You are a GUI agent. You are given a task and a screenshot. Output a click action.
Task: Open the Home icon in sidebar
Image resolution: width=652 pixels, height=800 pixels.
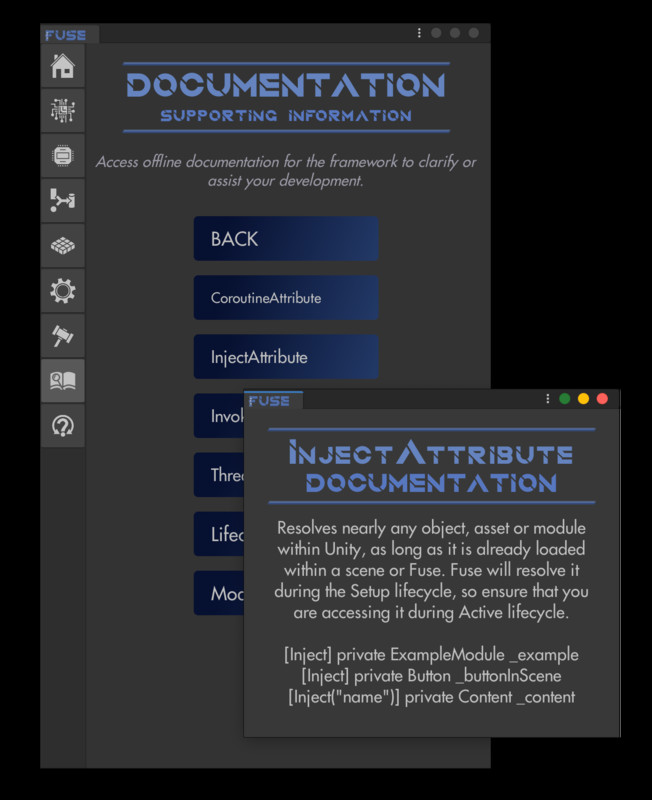[x=63, y=66]
